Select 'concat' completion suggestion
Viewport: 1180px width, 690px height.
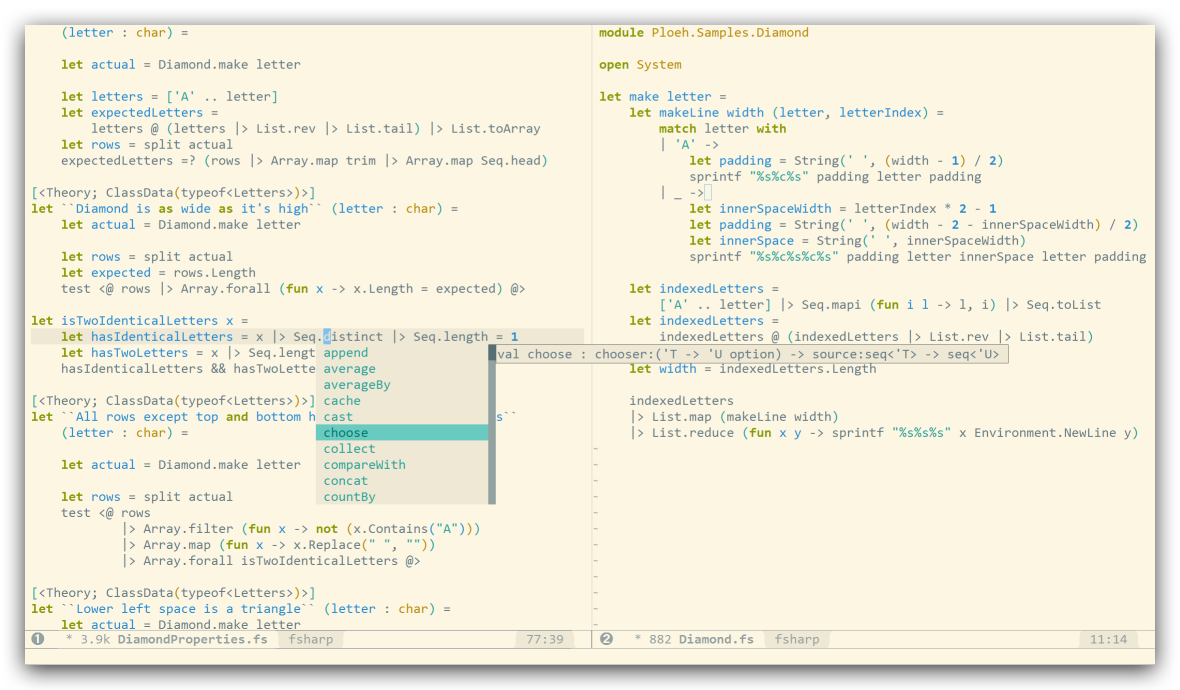(403, 480)
